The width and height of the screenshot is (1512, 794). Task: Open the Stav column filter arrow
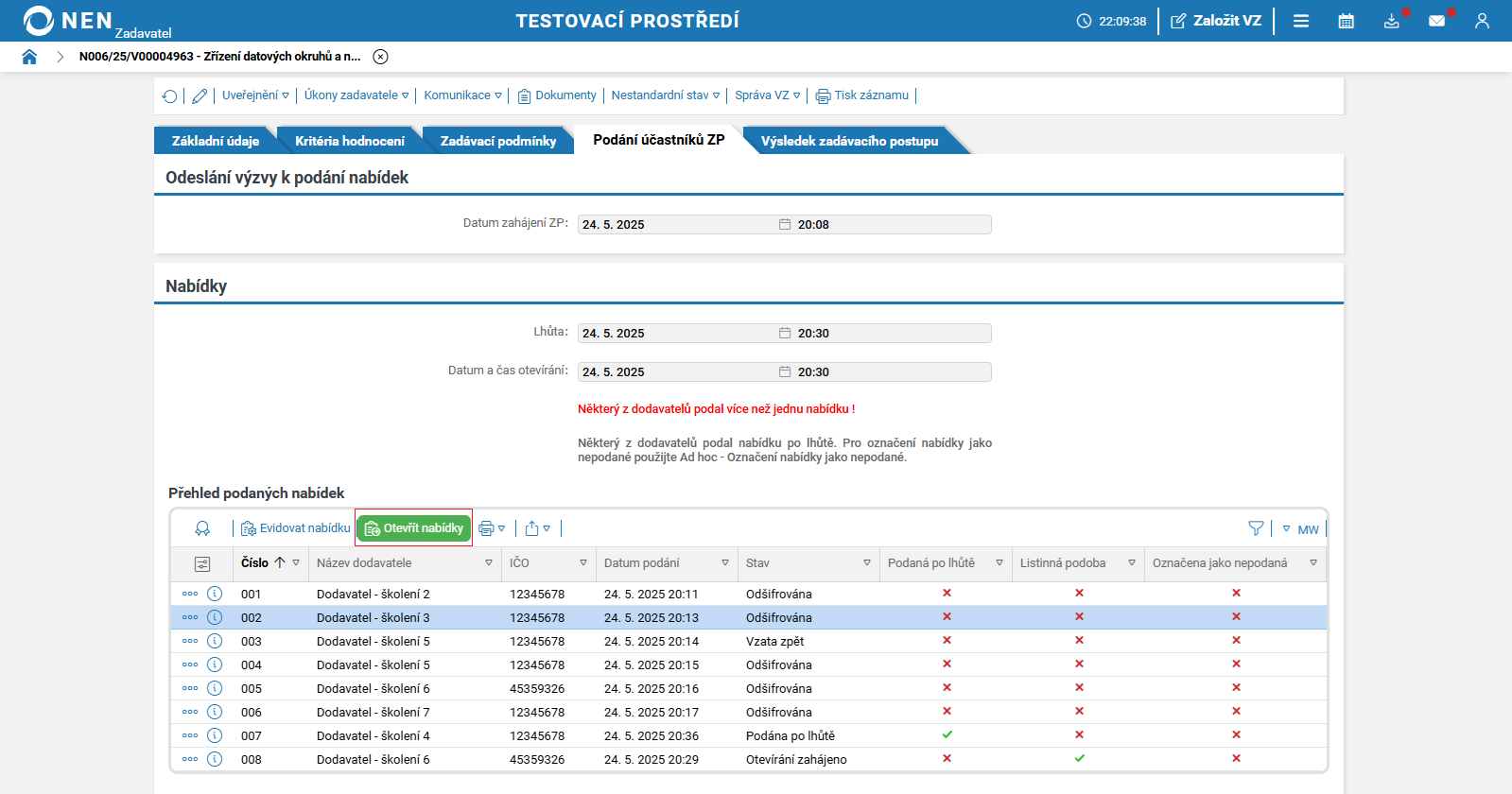pos(866,563)
